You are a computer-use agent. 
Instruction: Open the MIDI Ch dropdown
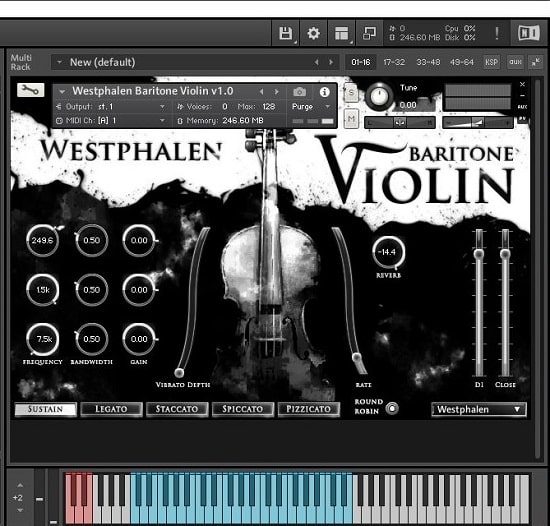tap(111, 120)
